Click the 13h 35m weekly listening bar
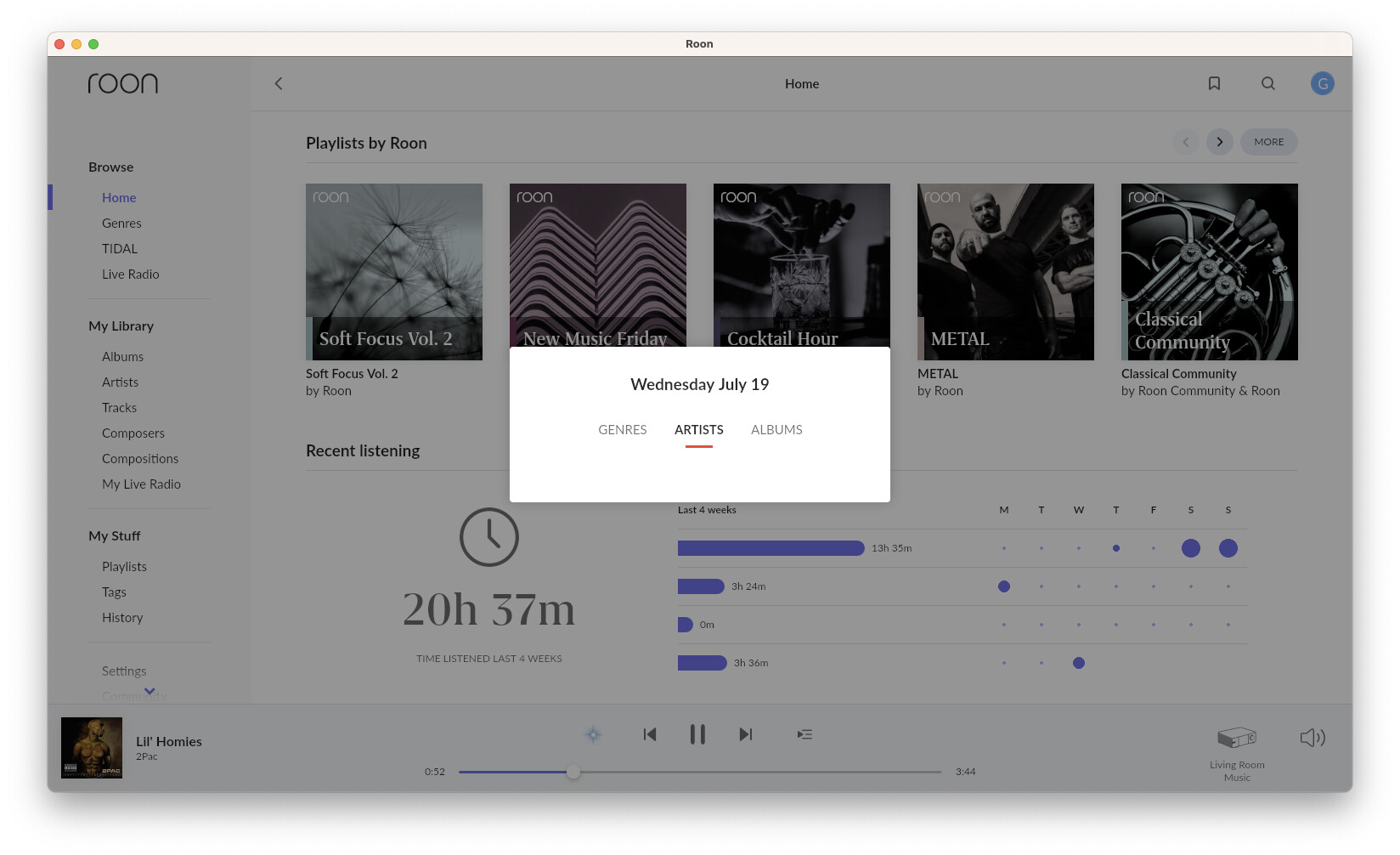The height and width of the screenshot is (855, 1400). pos(771,548)
